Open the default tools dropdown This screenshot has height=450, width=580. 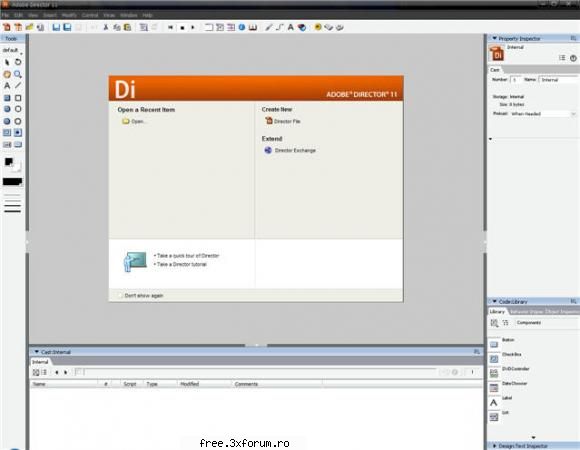[x=12, y=50]
